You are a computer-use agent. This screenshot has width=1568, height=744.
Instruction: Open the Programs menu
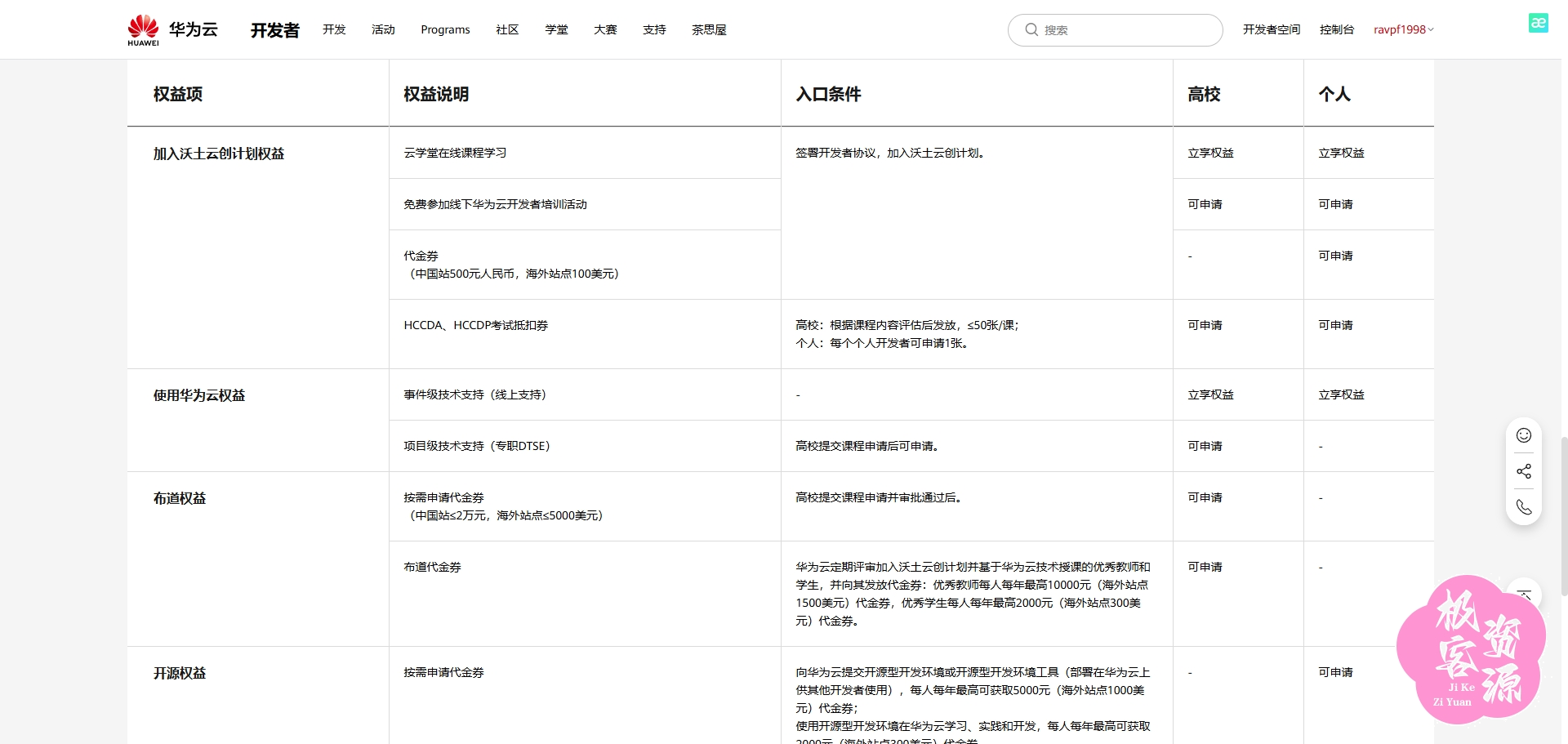point(445,29)
